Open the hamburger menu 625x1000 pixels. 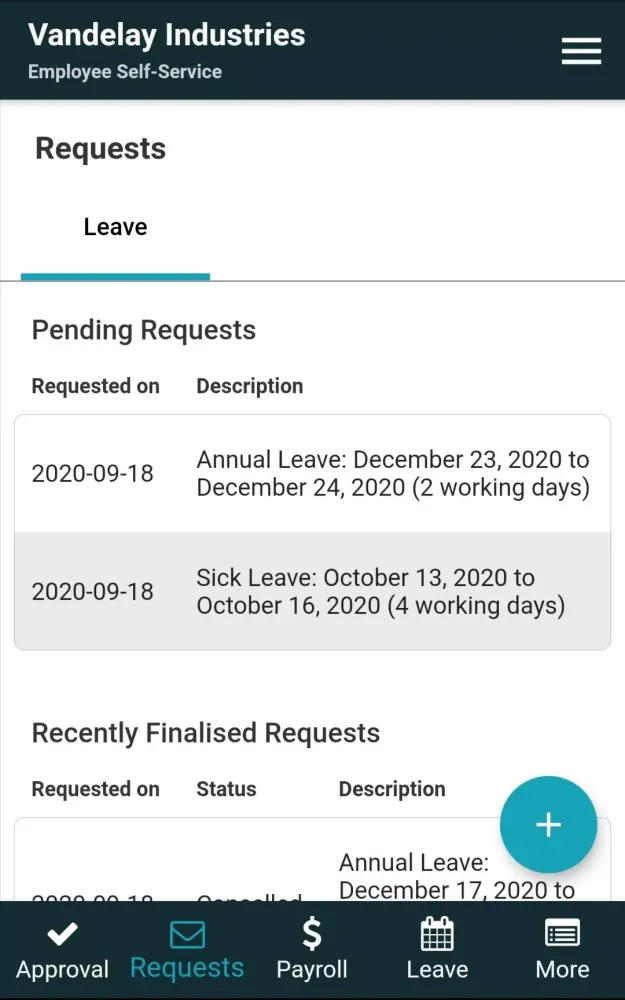coord(581,51)
